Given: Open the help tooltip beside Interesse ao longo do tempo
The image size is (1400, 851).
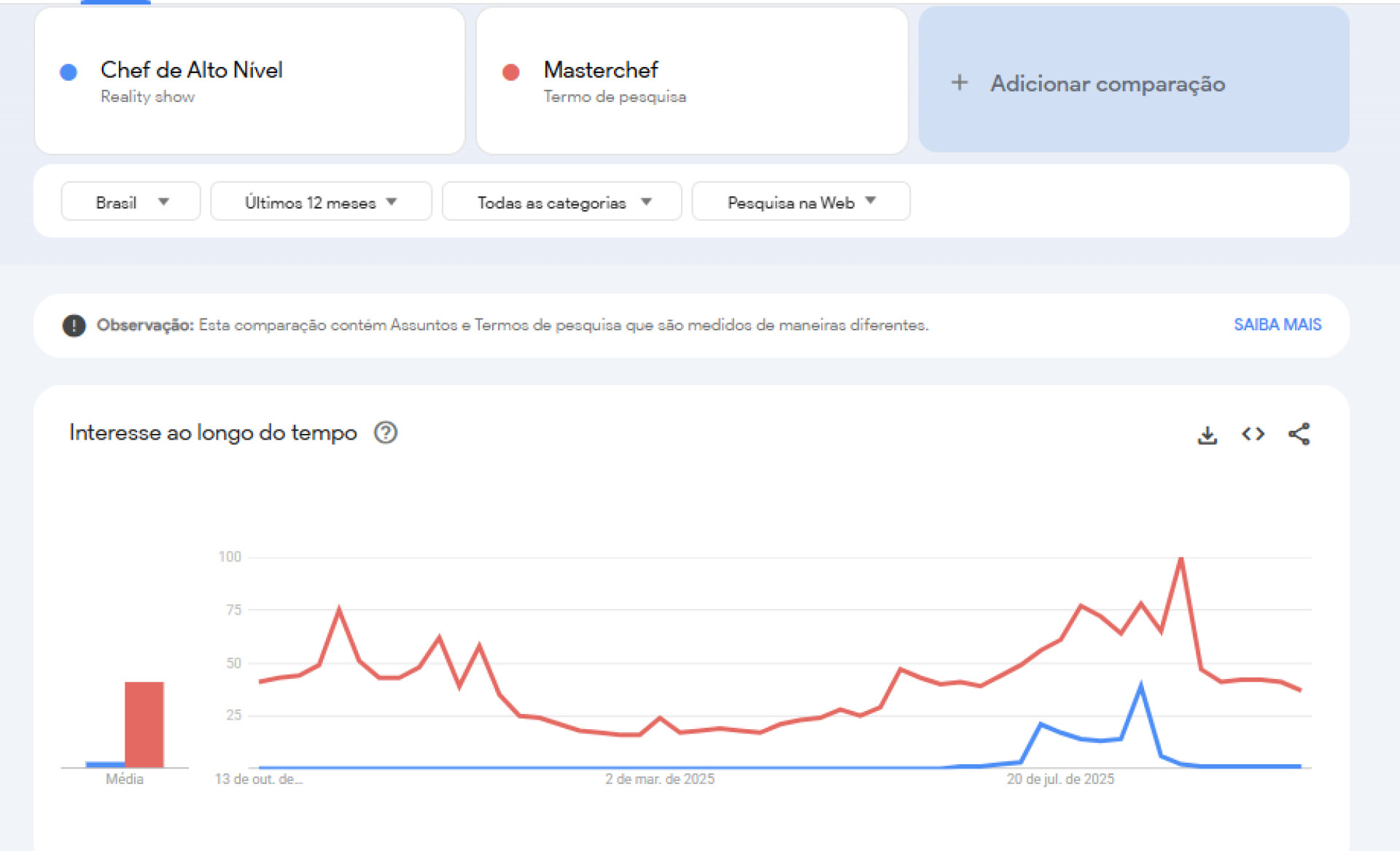Looking at the screenshot, I should [x=386, y=432].
